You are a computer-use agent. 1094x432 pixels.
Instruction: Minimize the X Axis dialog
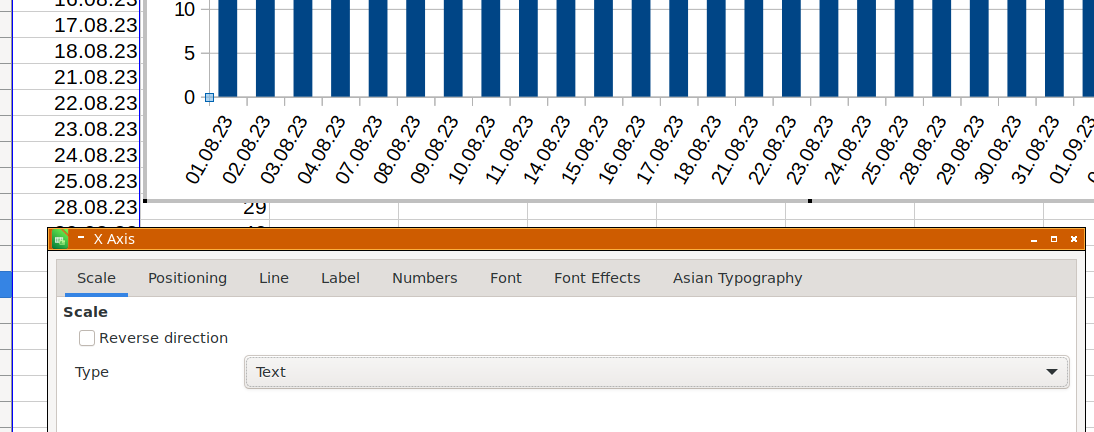pos(1034,239)
